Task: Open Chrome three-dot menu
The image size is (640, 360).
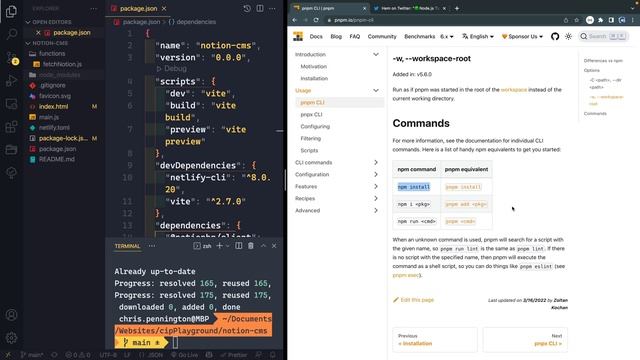Action: pyautogui.click(x=633, y=20)
